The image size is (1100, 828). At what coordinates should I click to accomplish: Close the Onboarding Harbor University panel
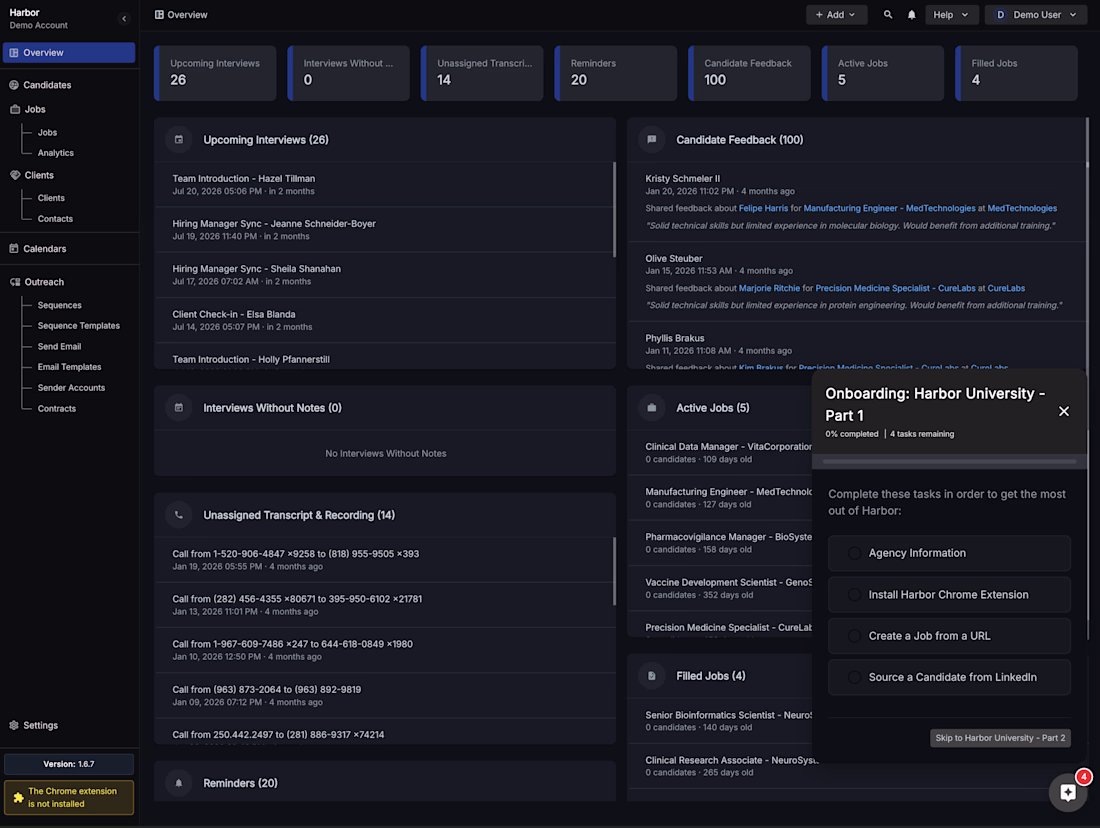click(x=1064, y=412)
